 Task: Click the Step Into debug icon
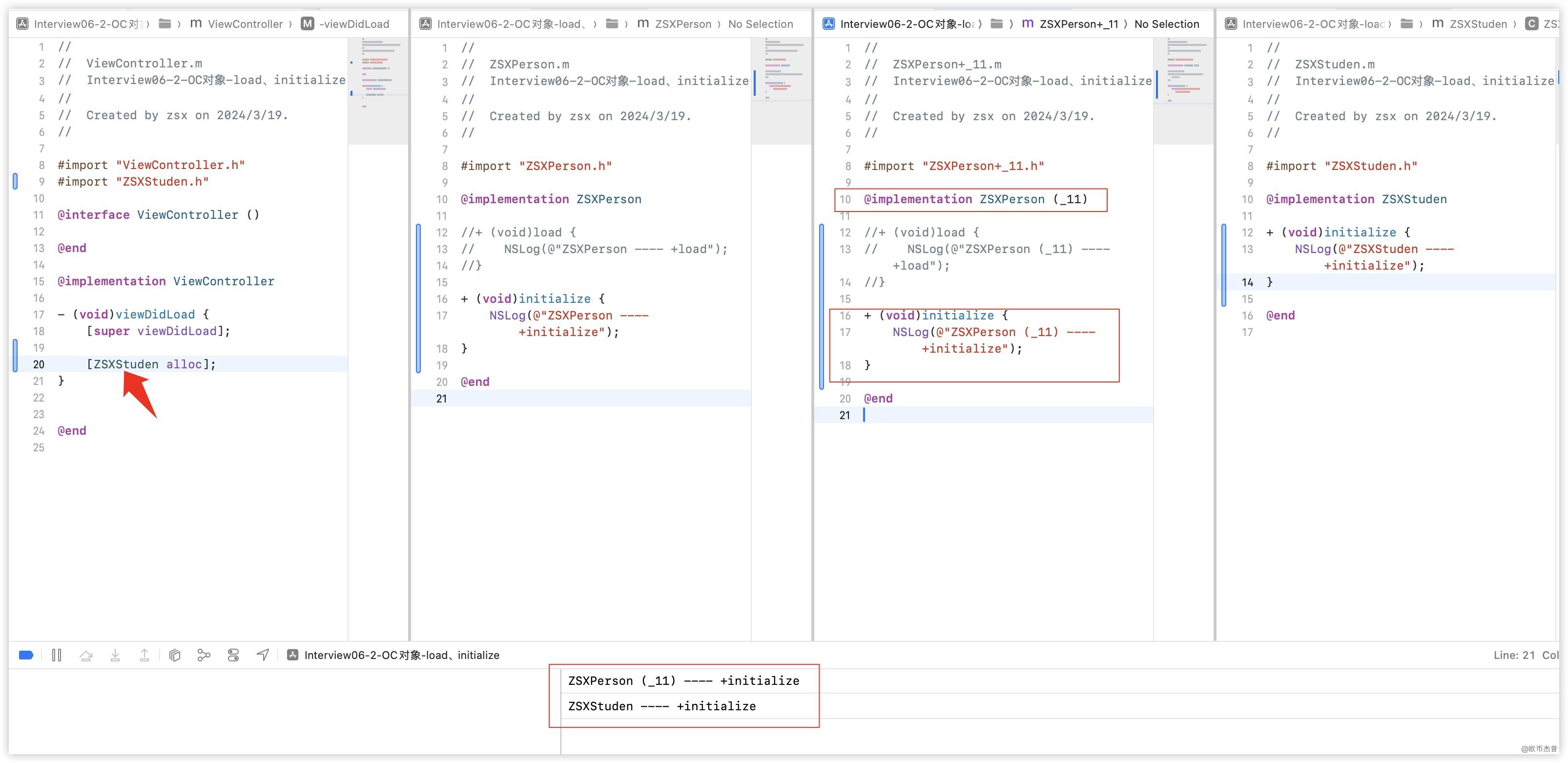pos(115,655)
